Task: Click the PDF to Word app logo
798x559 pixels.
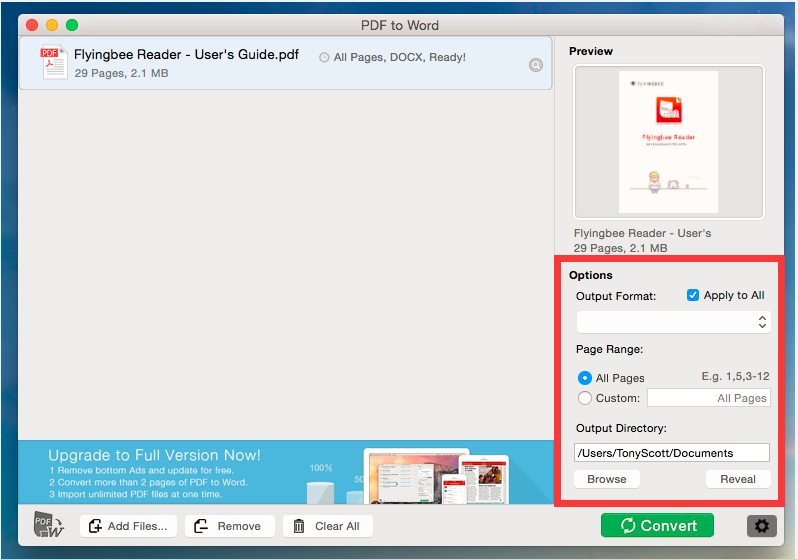Action: [49, 525]
